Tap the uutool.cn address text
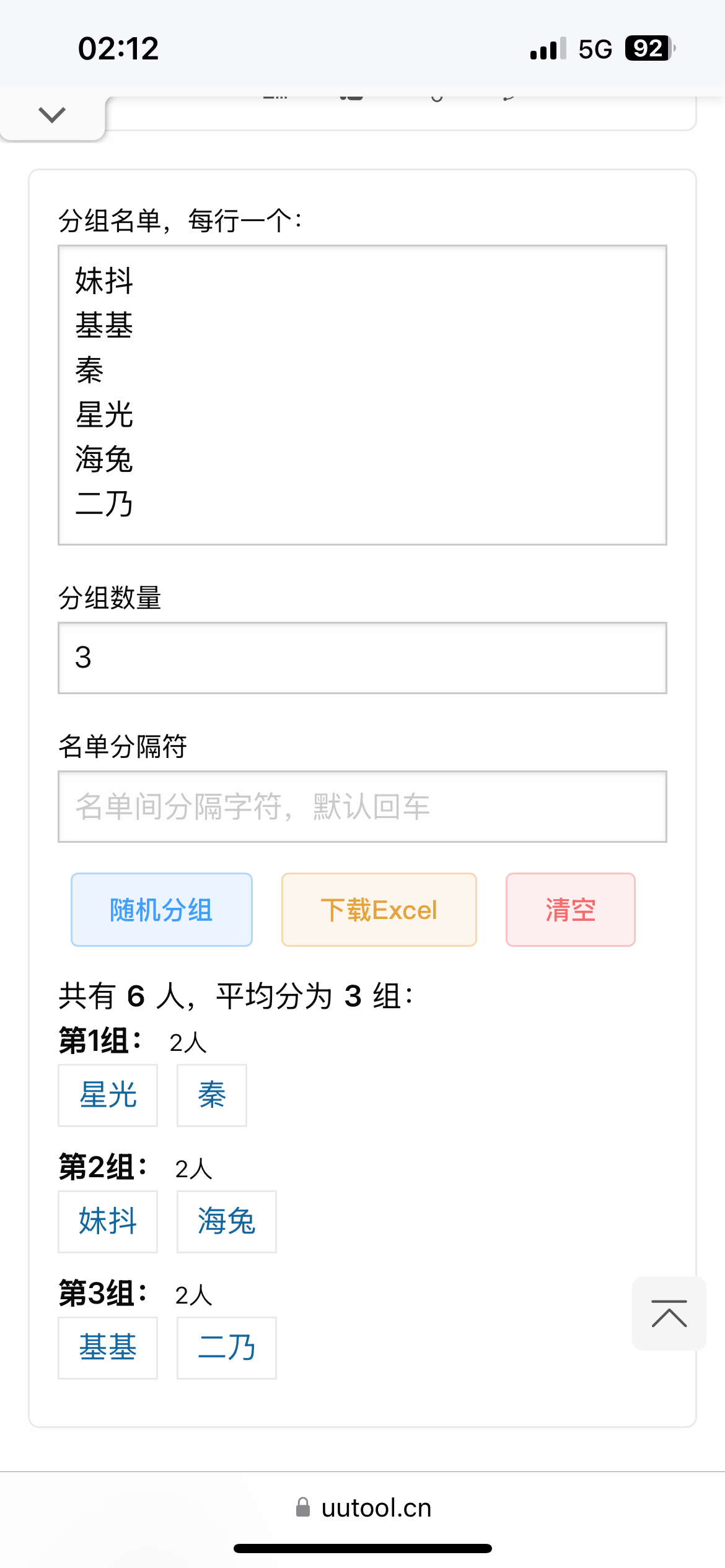This screenshot has height=1568, width=725. 376,1507
